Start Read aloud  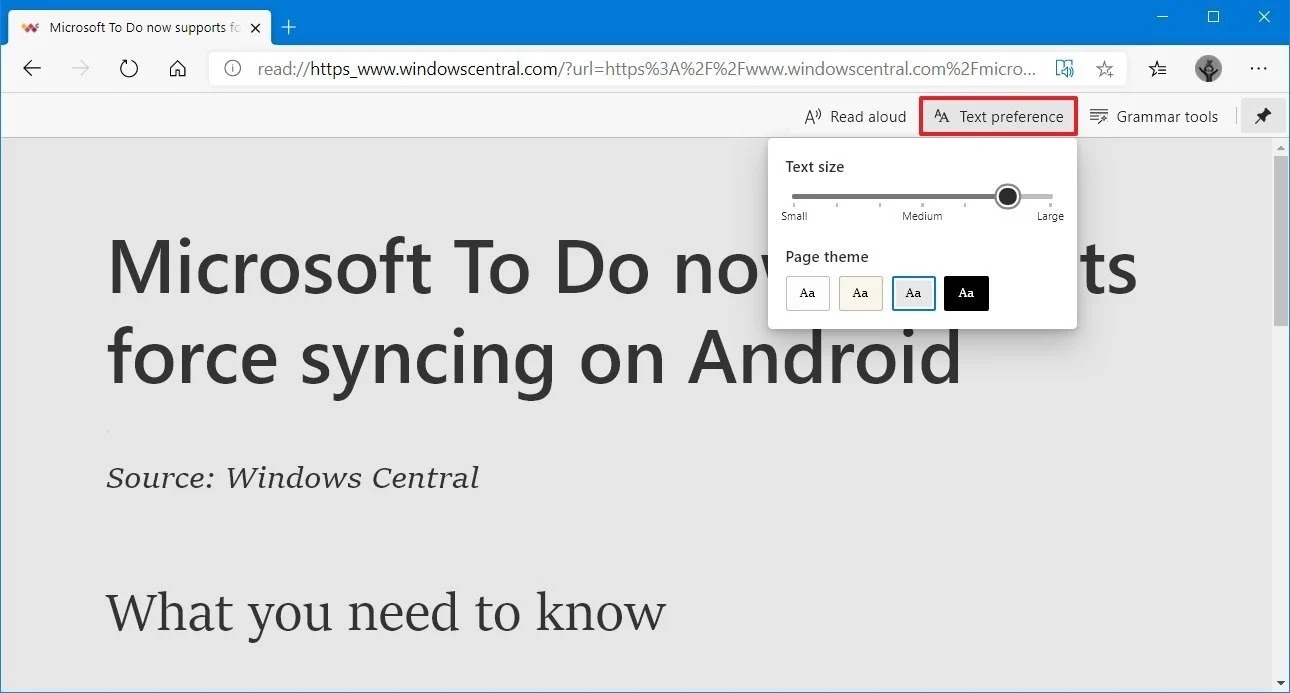[855, 116]
